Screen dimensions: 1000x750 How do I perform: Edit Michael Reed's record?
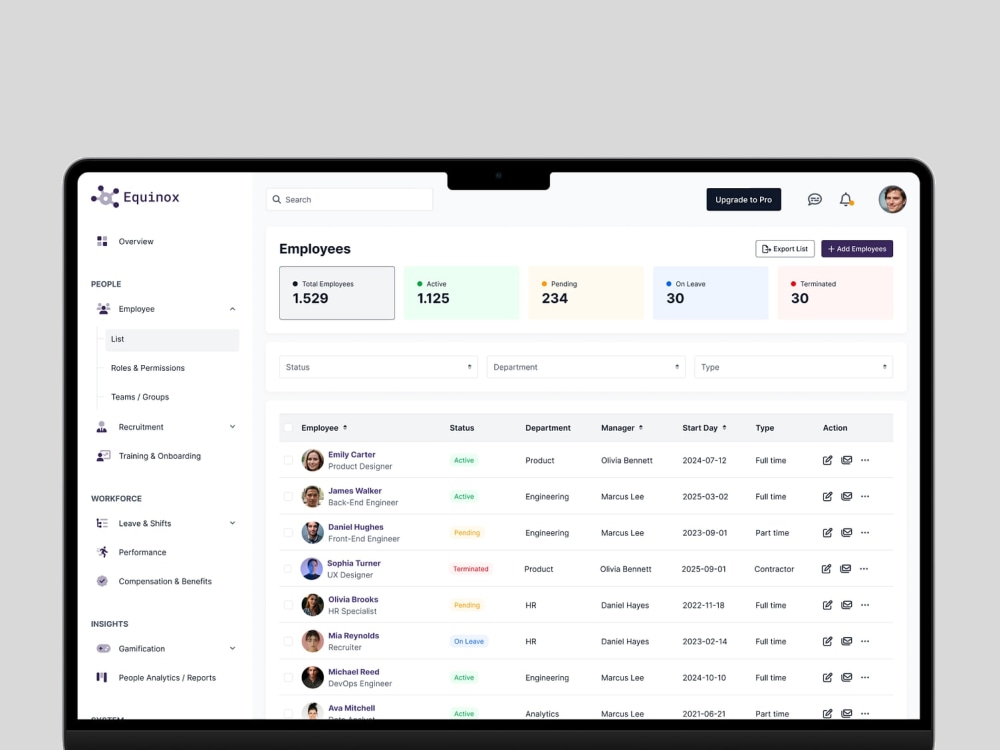[x=827, y=677]
